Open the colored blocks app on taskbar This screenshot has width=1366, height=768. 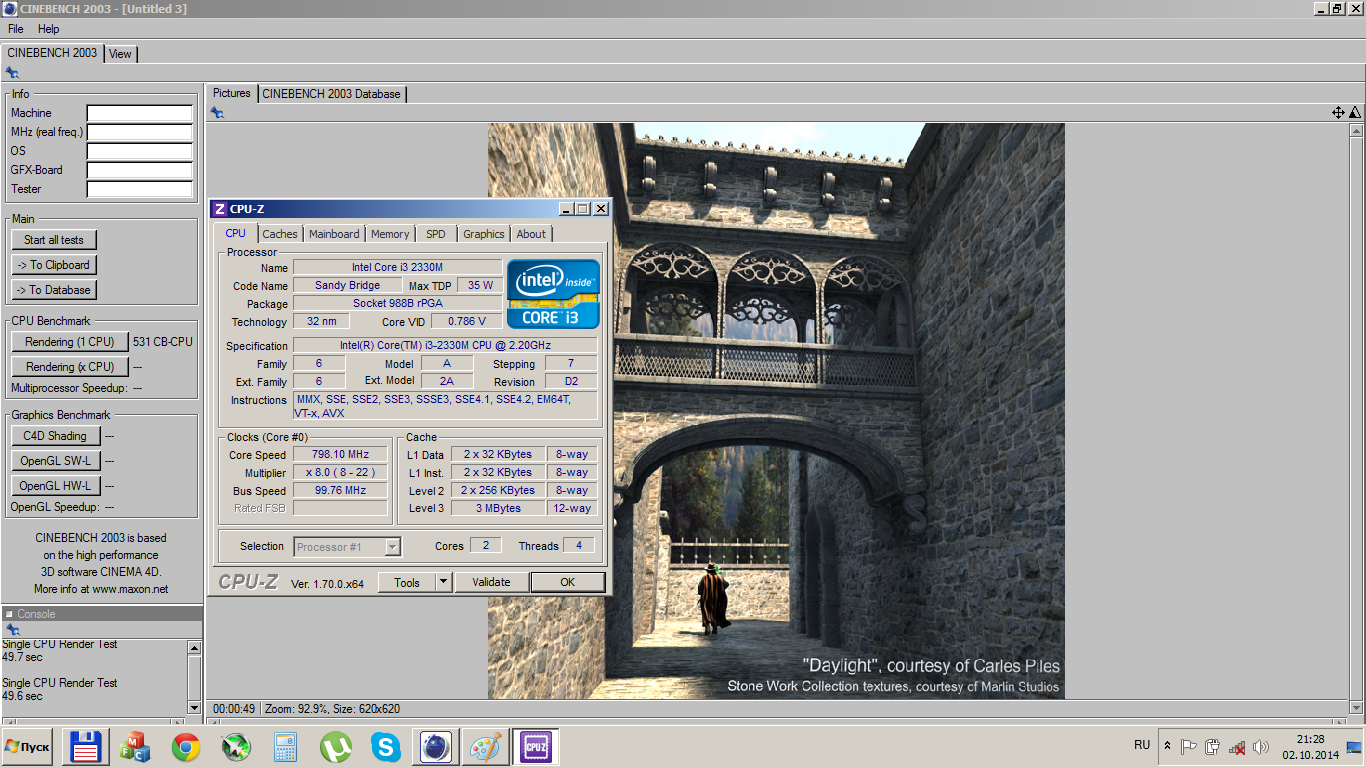tap(135, 747)
